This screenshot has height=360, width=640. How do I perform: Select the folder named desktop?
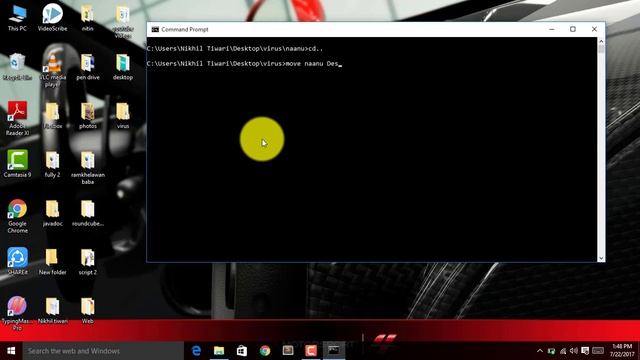(x=123, y=67)
